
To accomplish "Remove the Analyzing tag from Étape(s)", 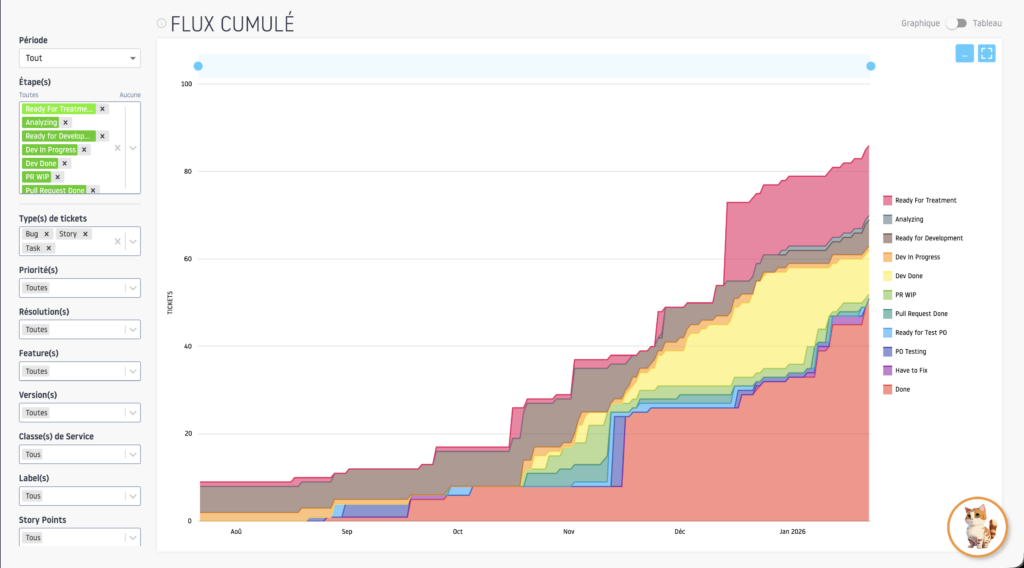I will coord(66,122).
